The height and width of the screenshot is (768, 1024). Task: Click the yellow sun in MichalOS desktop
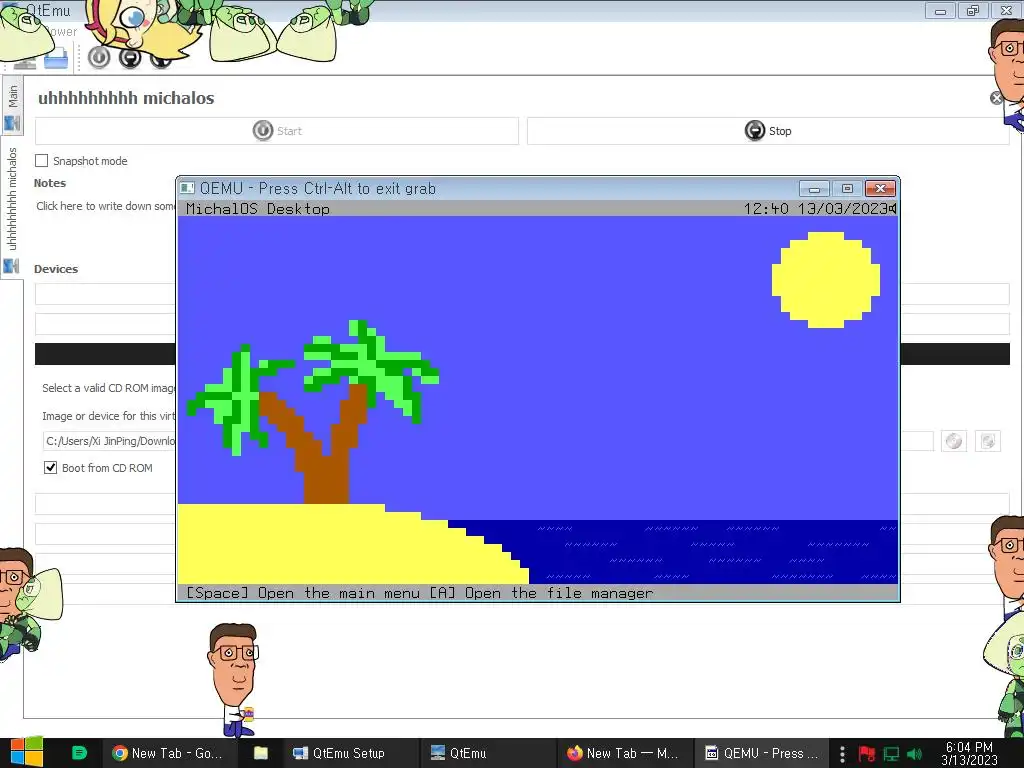click(x=825, y=280)
